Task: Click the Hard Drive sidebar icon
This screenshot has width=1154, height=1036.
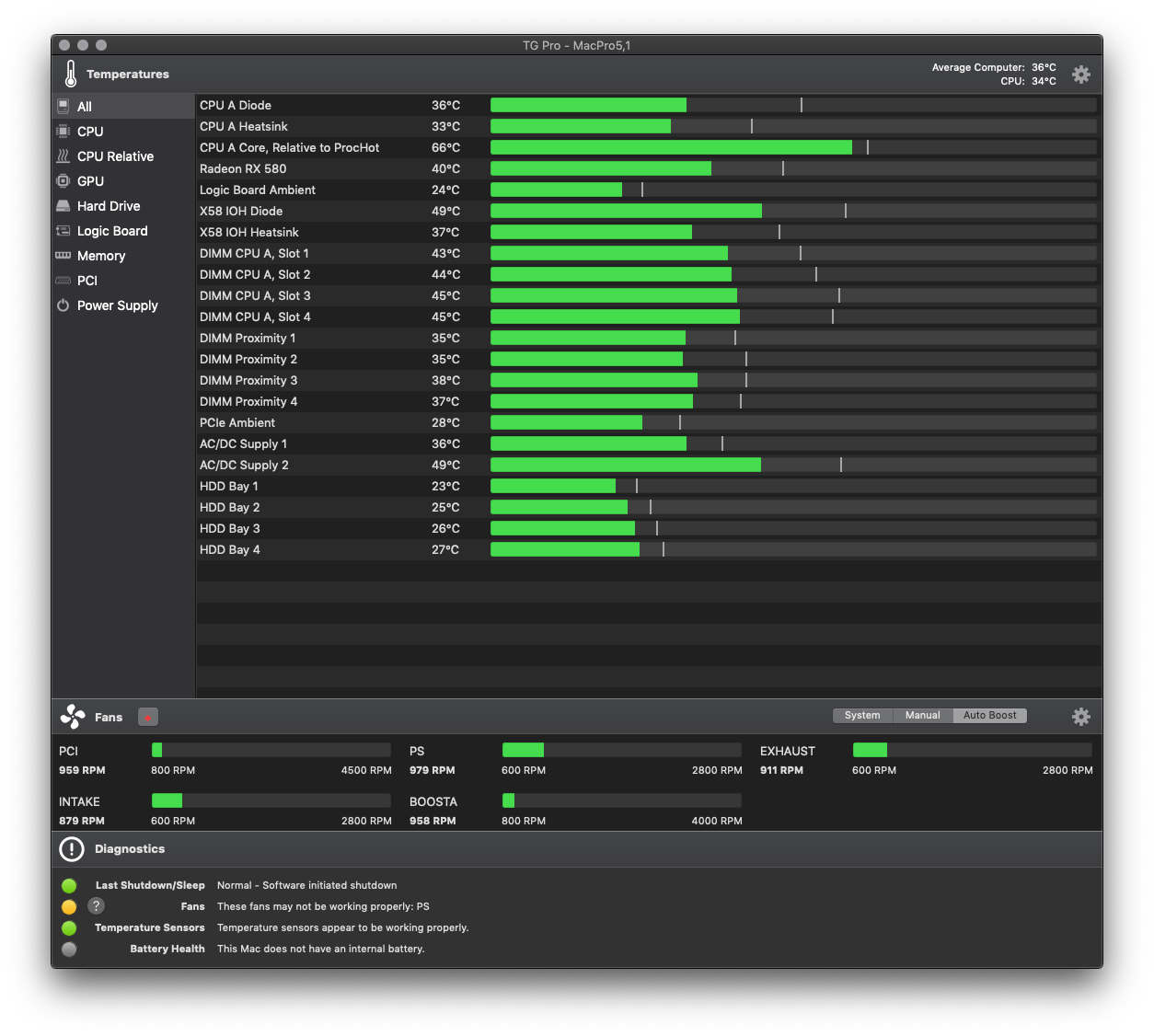Action: tap(63, 205)
